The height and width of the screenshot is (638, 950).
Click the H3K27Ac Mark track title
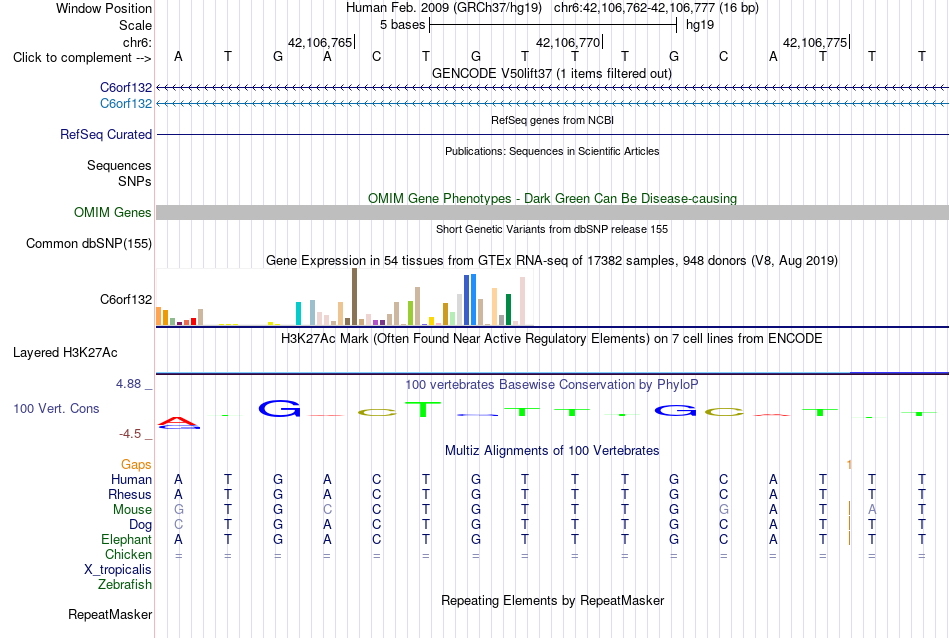552,338
